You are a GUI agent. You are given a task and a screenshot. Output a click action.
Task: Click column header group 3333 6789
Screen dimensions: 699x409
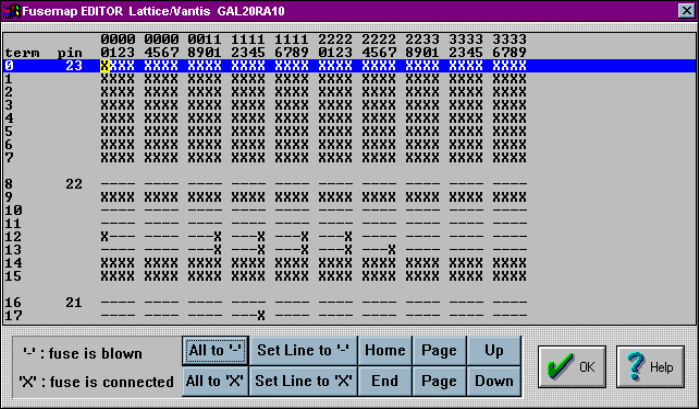[510, 46]
